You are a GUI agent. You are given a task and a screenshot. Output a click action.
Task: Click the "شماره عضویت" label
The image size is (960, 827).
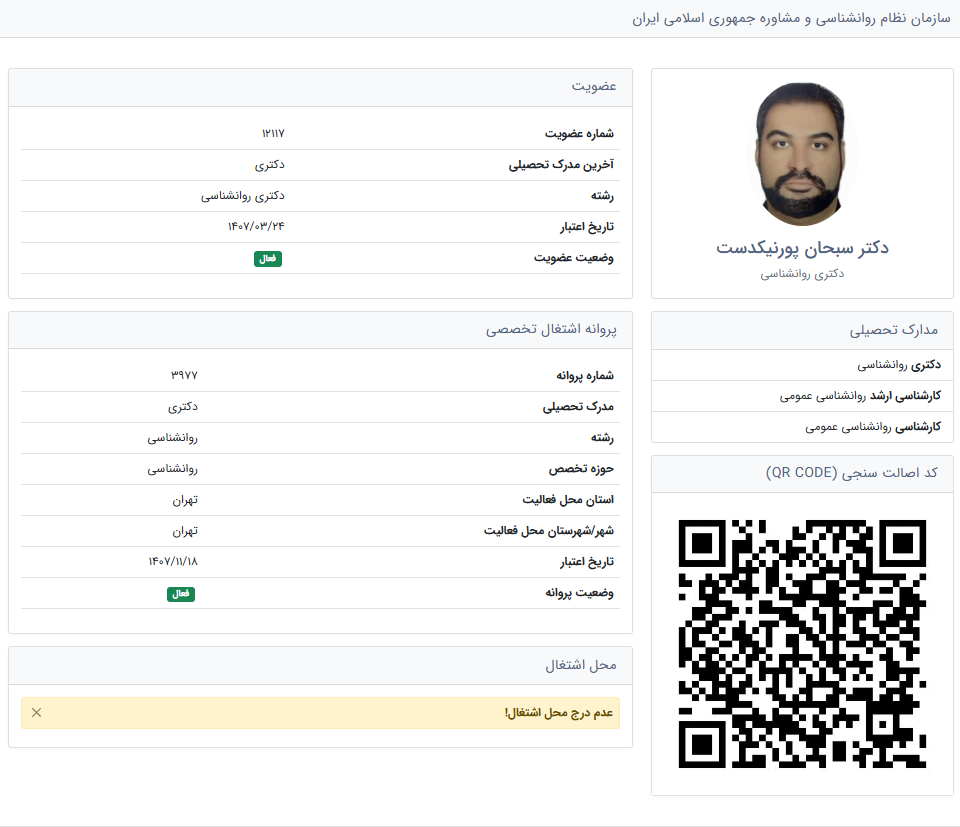click(x=579, y=133)
